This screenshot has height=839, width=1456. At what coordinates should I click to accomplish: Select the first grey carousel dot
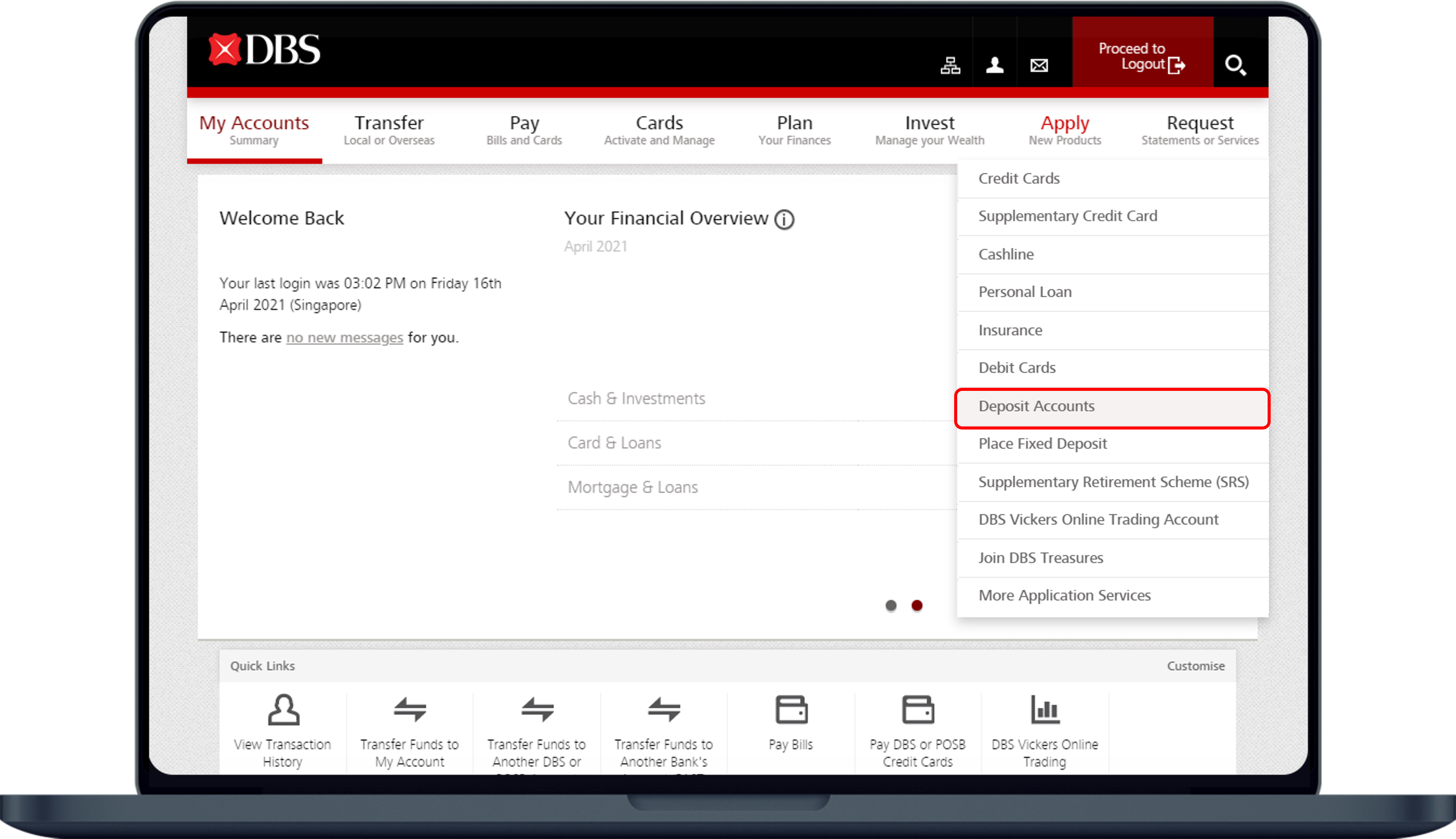(890, 606)
